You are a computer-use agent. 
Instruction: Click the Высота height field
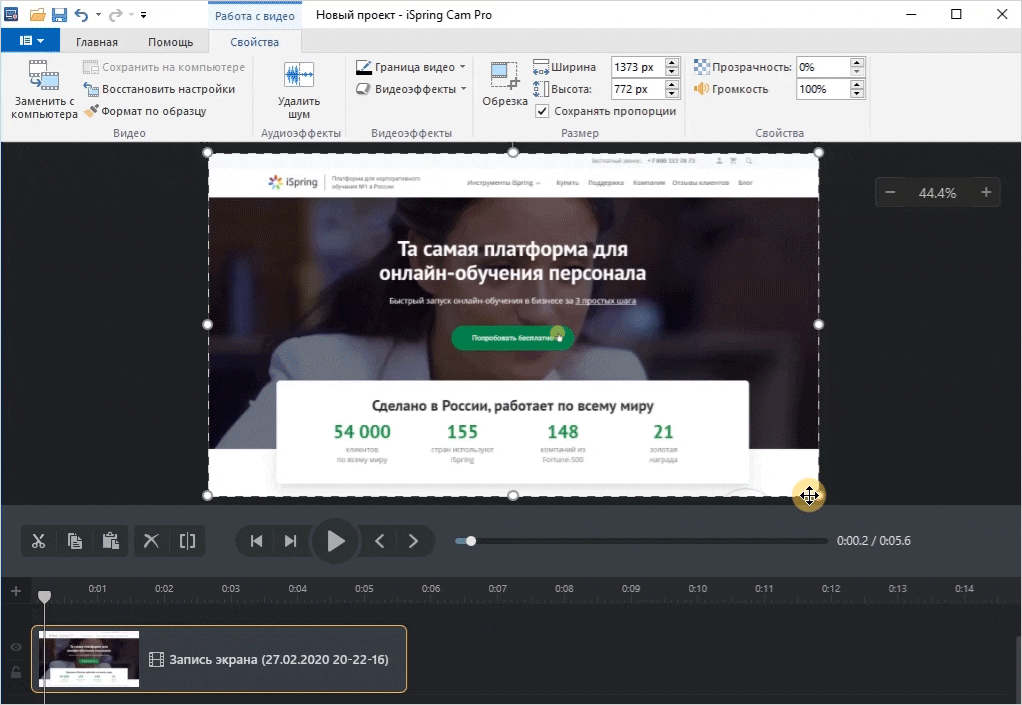637,89
